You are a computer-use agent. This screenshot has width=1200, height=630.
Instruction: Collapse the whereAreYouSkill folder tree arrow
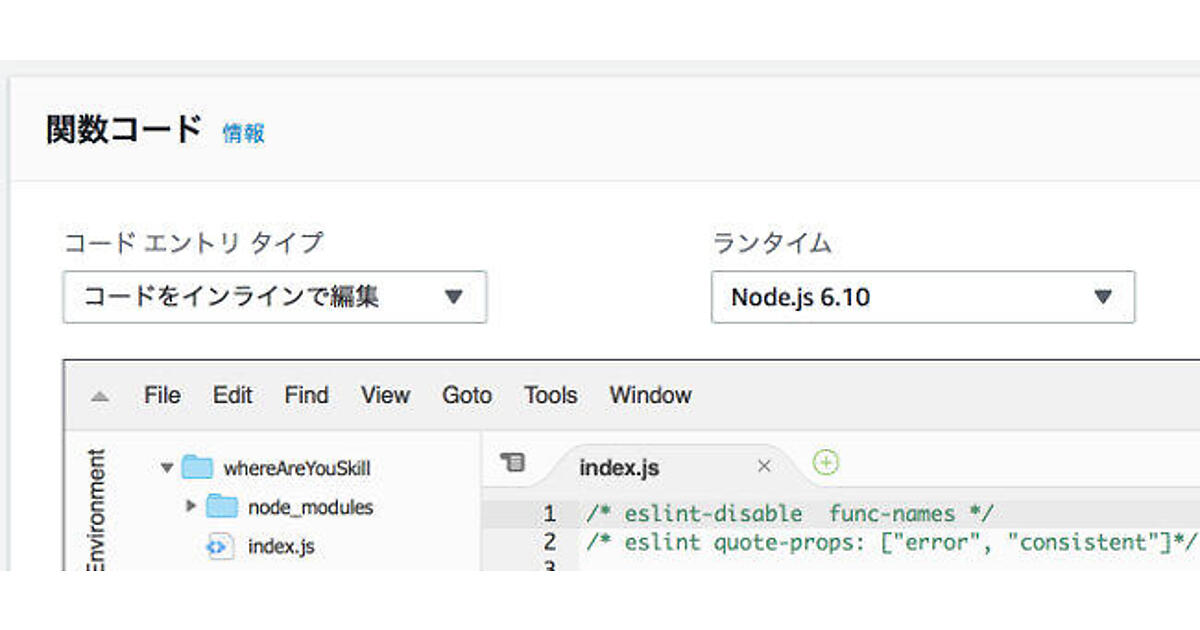coord(167,467)
